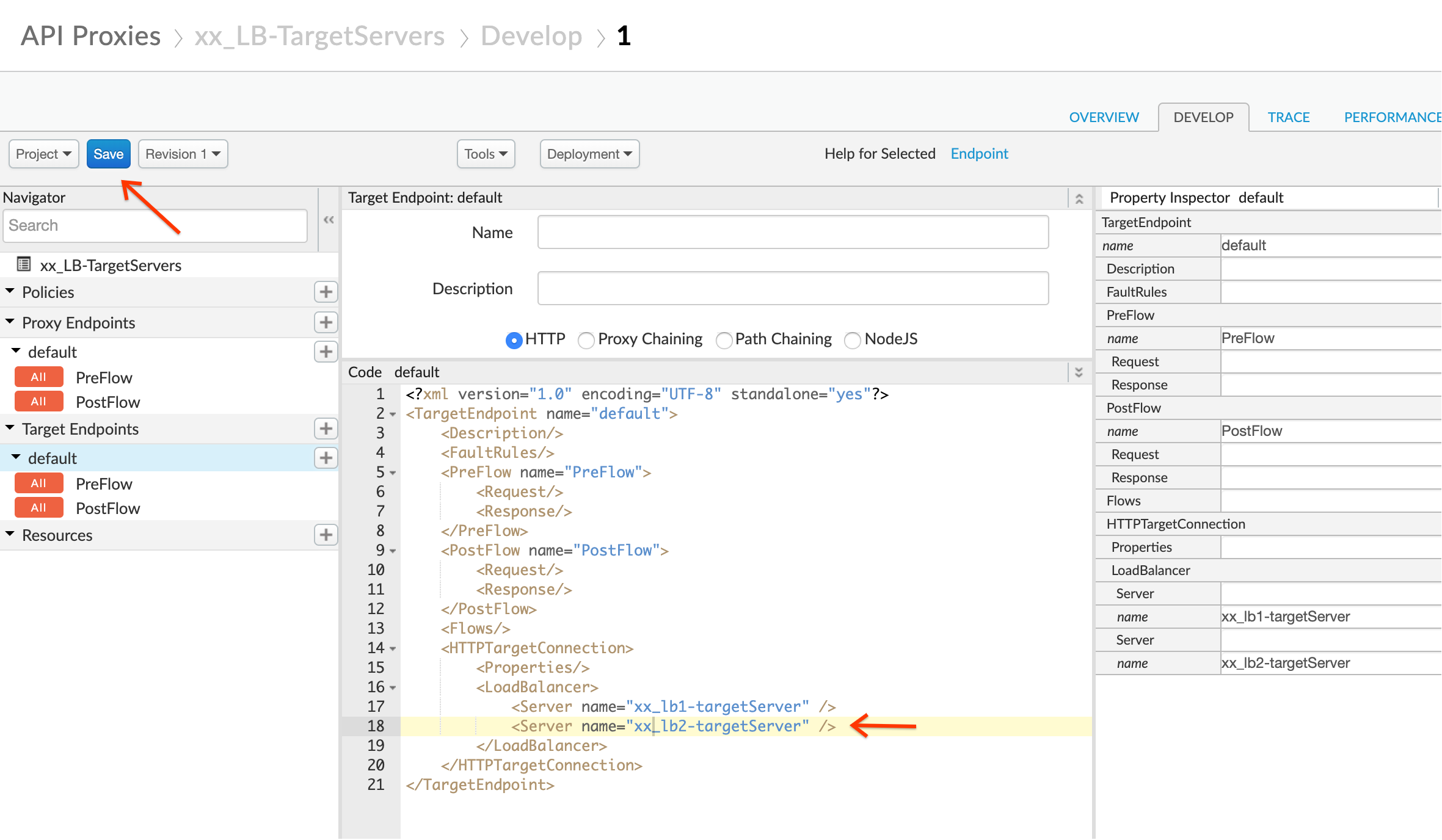Switch to the Performance tab

[1393, 117]
